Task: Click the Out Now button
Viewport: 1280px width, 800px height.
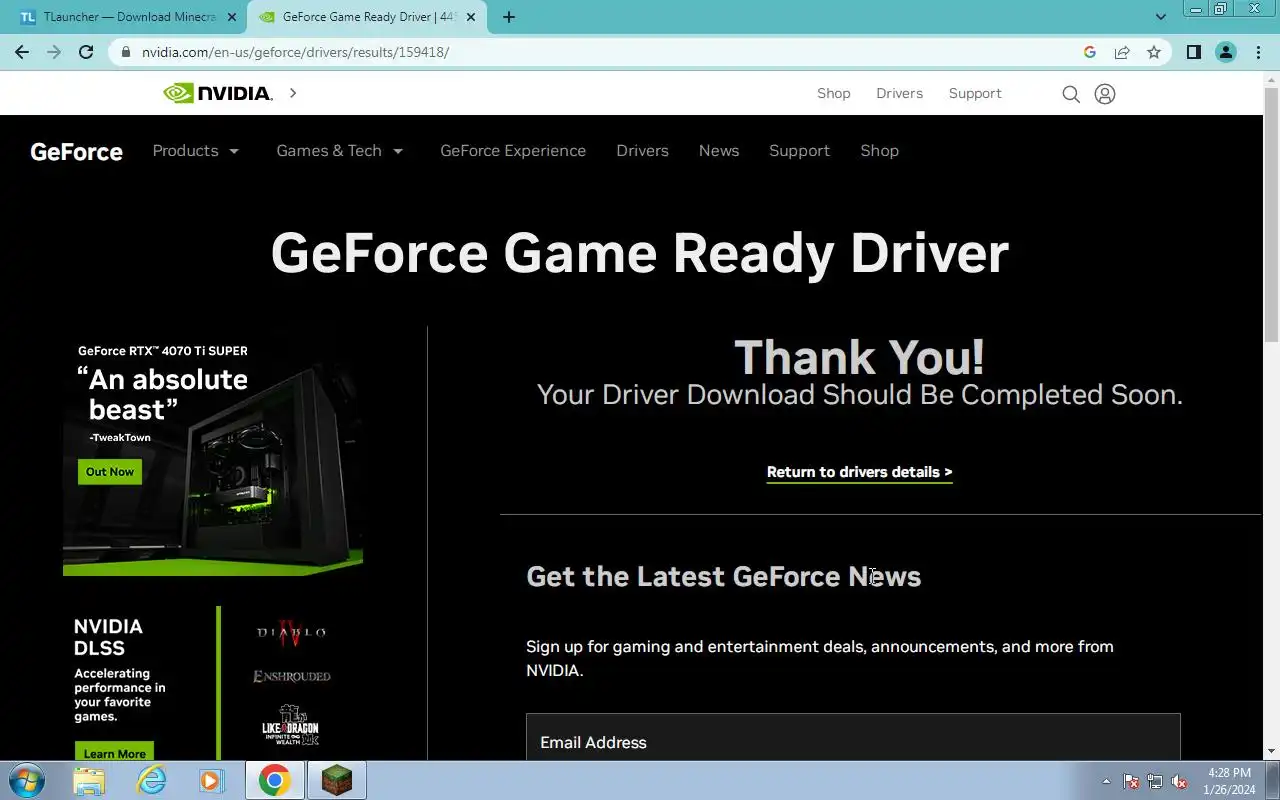Action: (x=110, y=472)
